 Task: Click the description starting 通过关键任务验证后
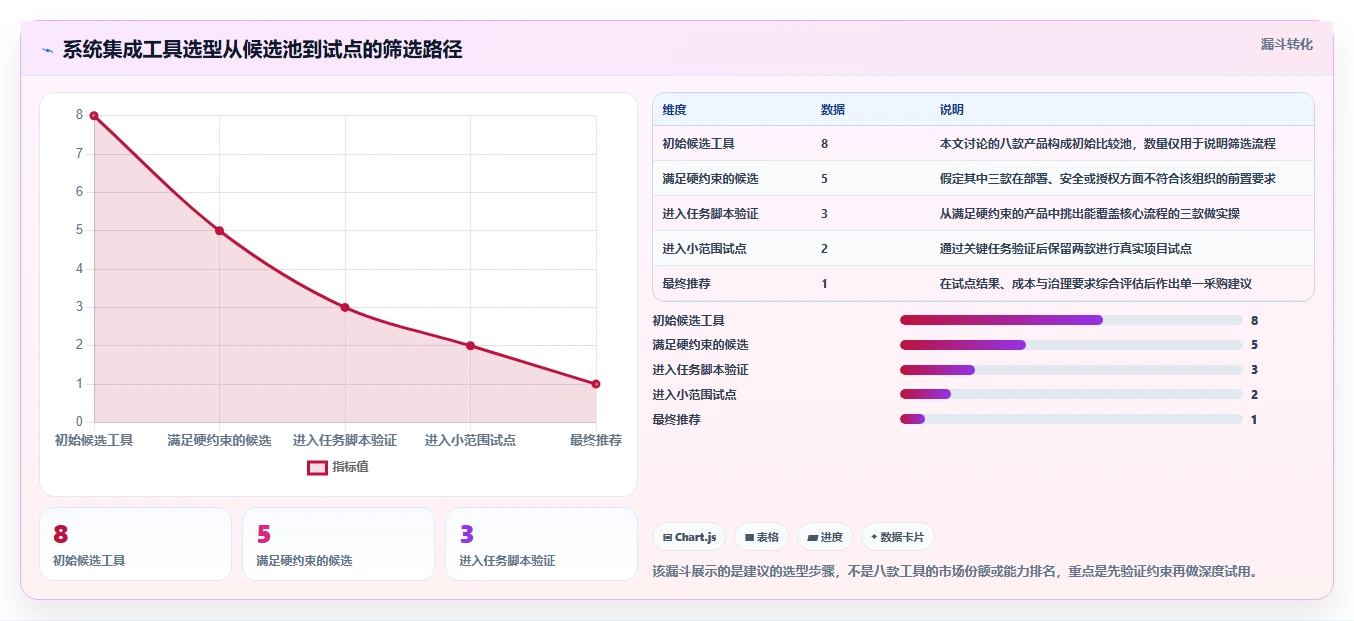1066,249
